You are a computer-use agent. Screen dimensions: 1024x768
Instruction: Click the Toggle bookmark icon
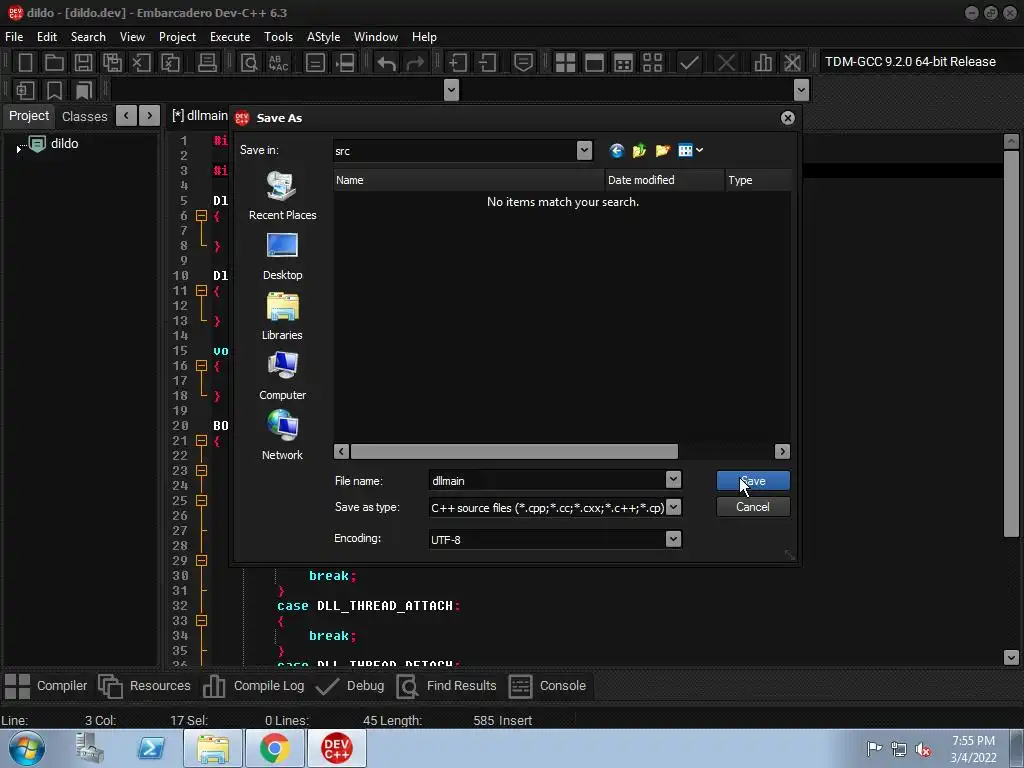click(54, 90)
